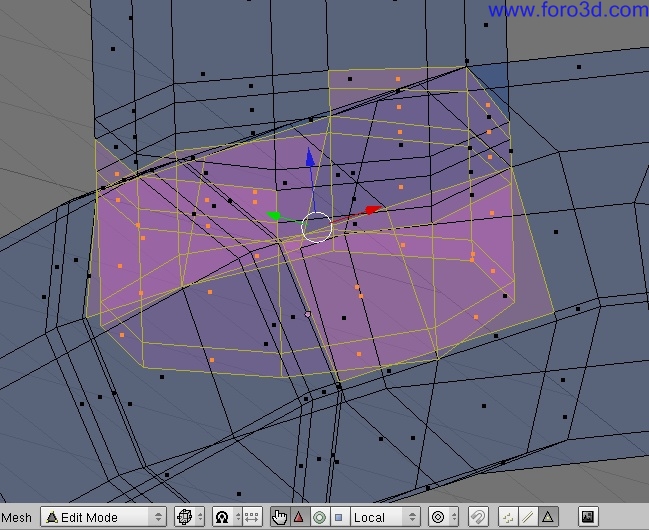Toggle the snap magnet icon

tap(478, 517)
